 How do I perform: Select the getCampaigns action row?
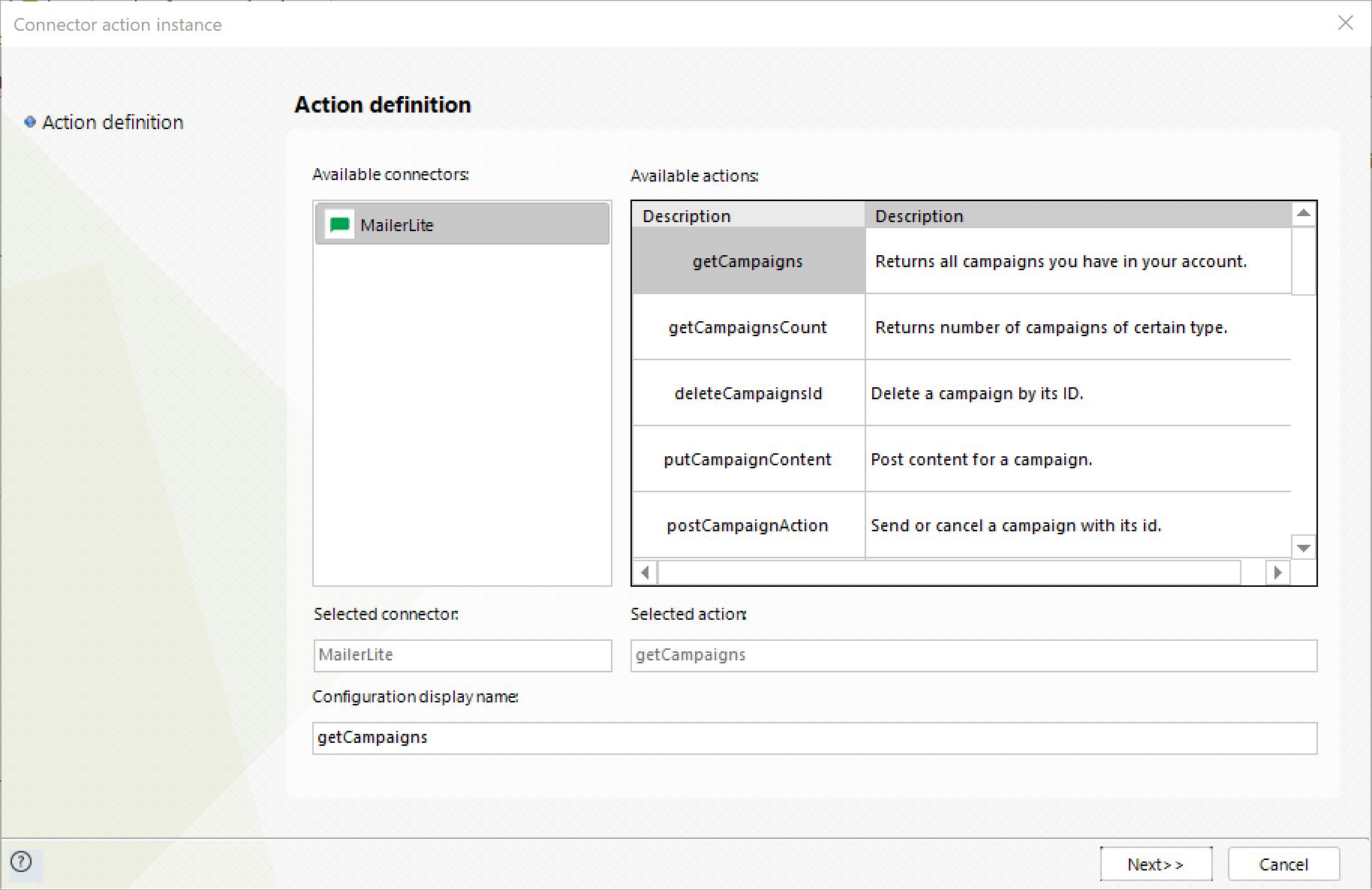point(748,261)
